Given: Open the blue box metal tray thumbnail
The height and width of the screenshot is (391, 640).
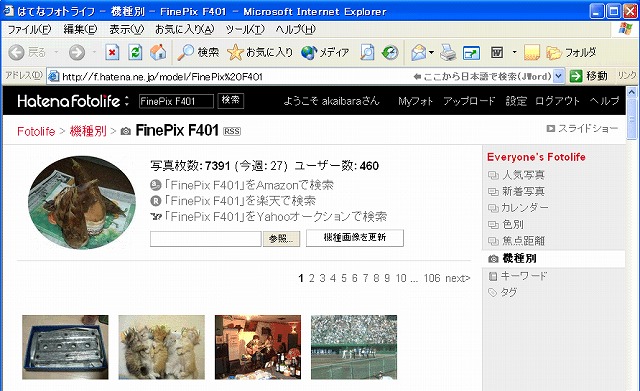Looking at the screenshot, I should pos(65,347).
